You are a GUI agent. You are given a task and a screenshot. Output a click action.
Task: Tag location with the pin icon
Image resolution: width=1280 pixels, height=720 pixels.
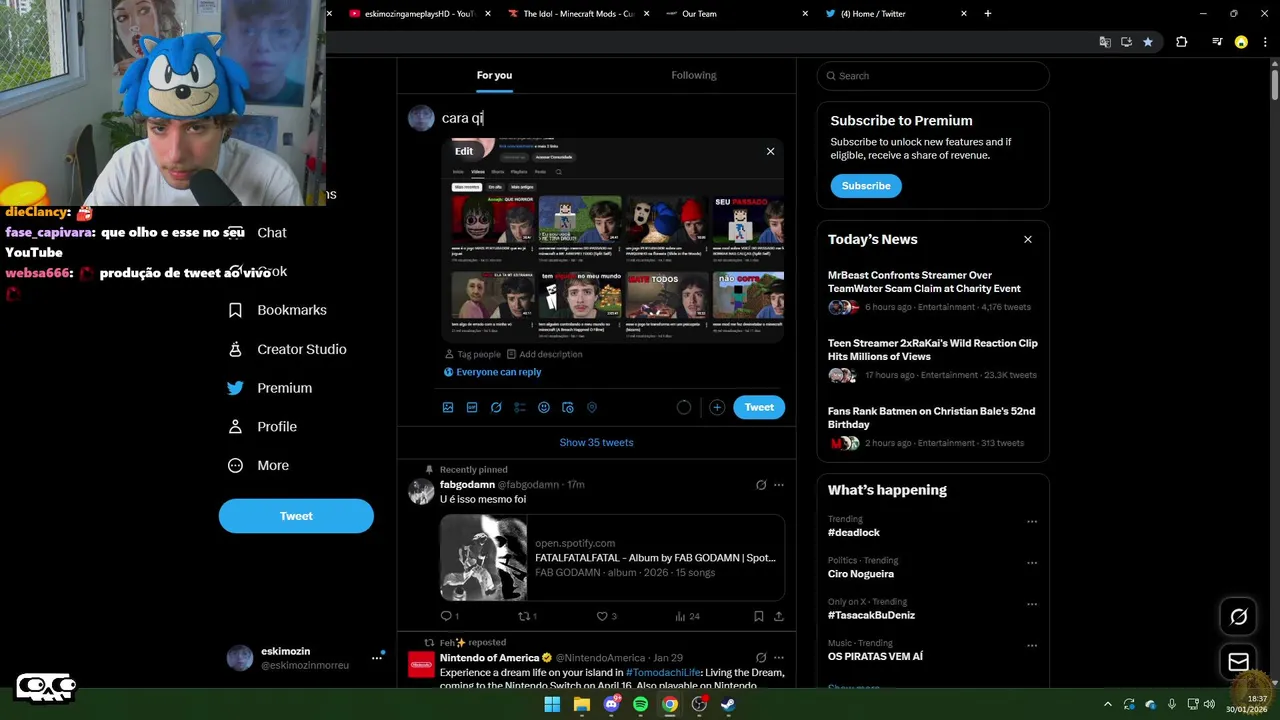592,408
